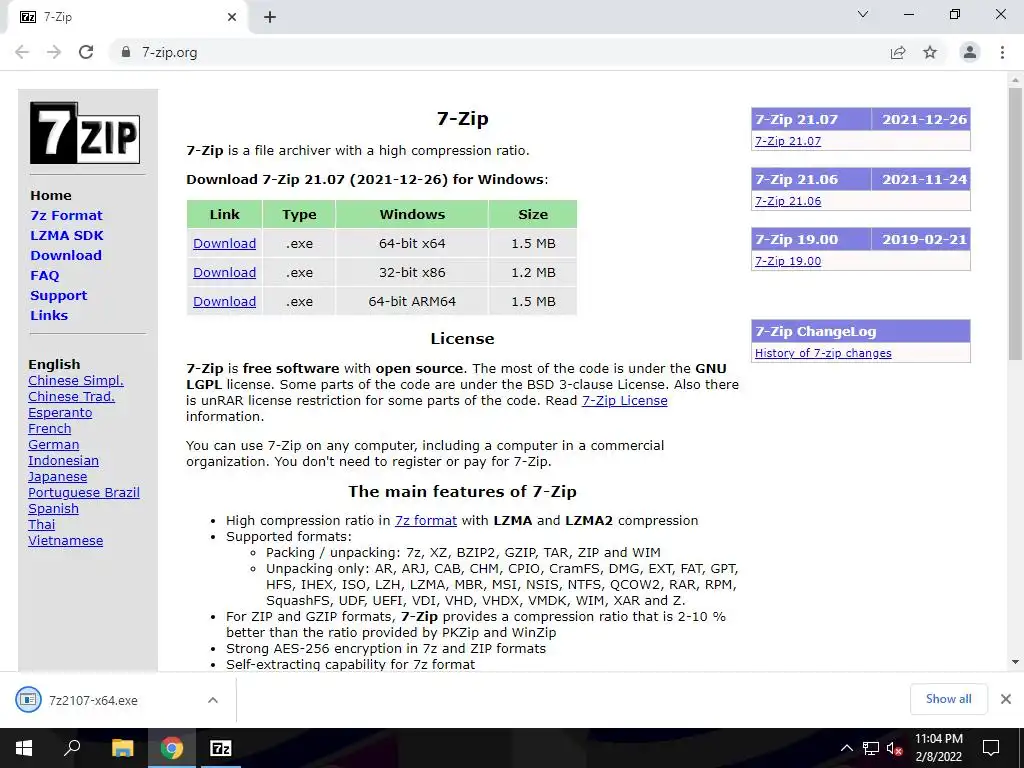Show hidden system tray icons
This screenshot has width=1024, height=768.
[846, 748]
